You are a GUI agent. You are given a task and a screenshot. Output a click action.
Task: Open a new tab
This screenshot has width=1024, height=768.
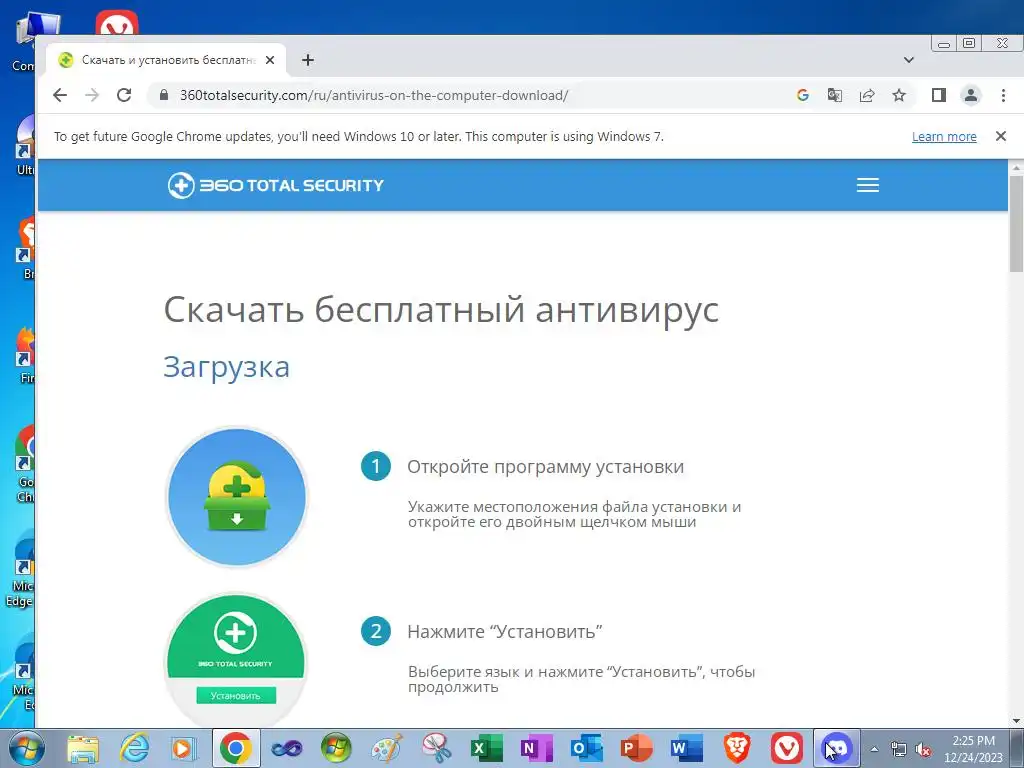308,60
